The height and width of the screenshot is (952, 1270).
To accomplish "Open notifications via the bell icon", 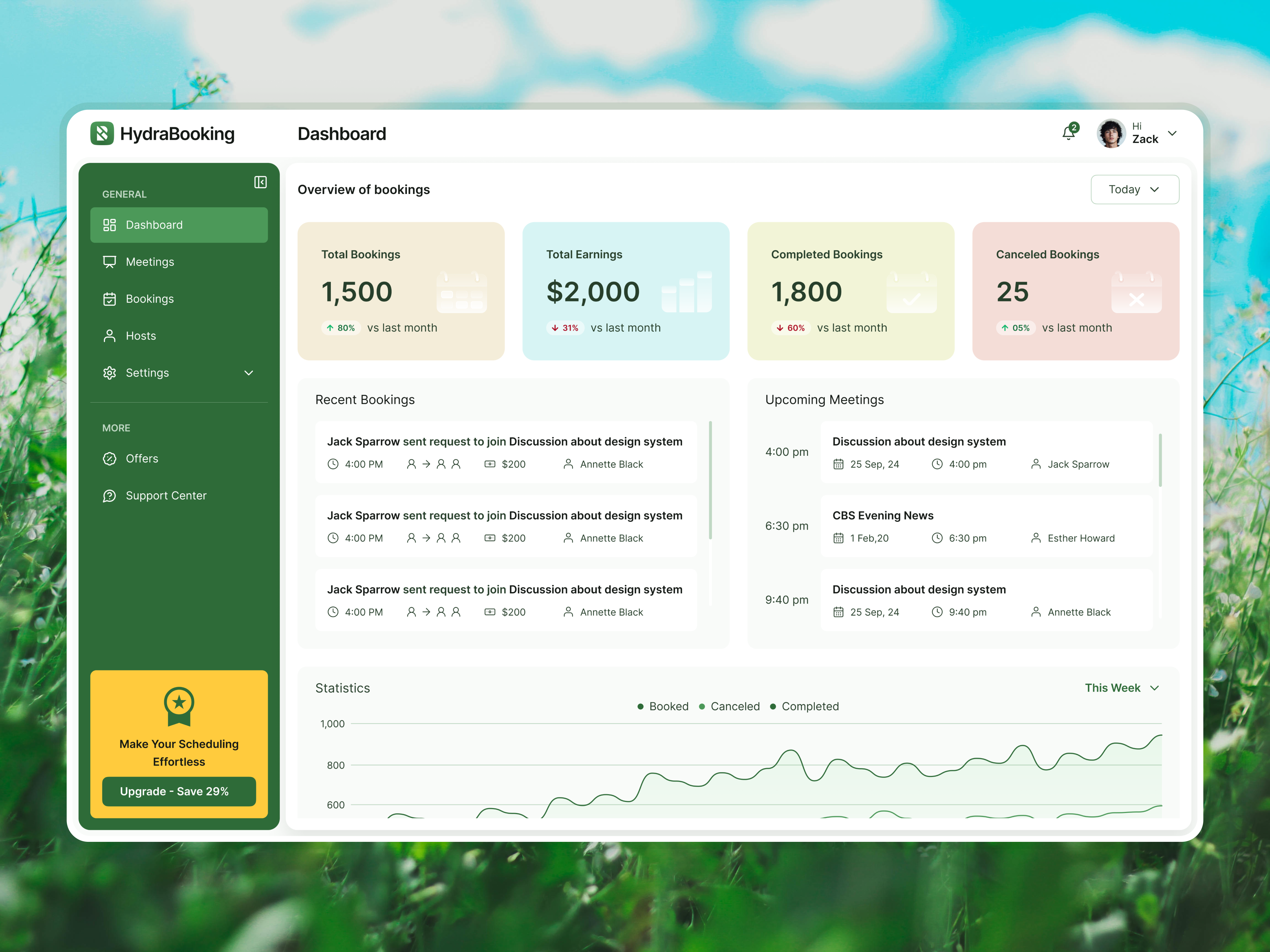I will click(1068, 133).
